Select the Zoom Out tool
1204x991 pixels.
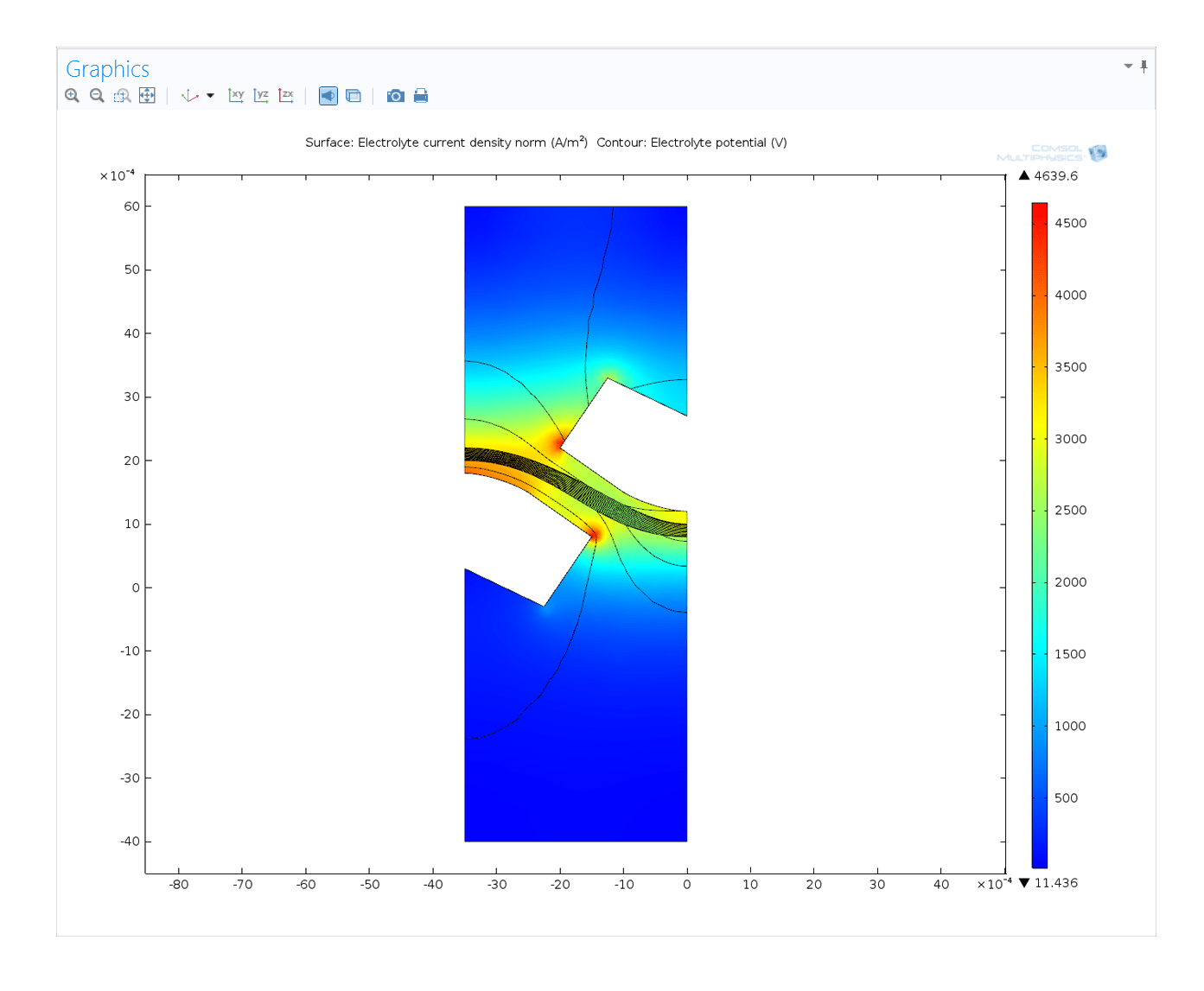[x=96, y=95]
